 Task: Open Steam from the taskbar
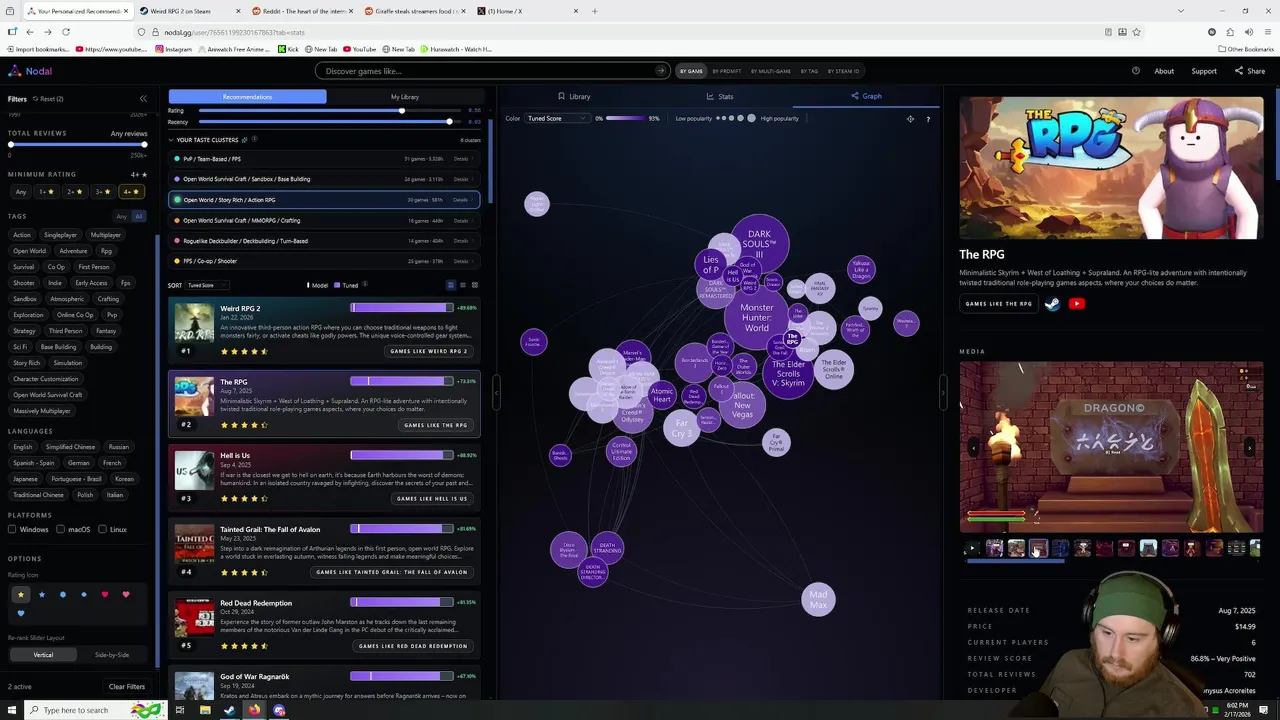pos(229,710)
